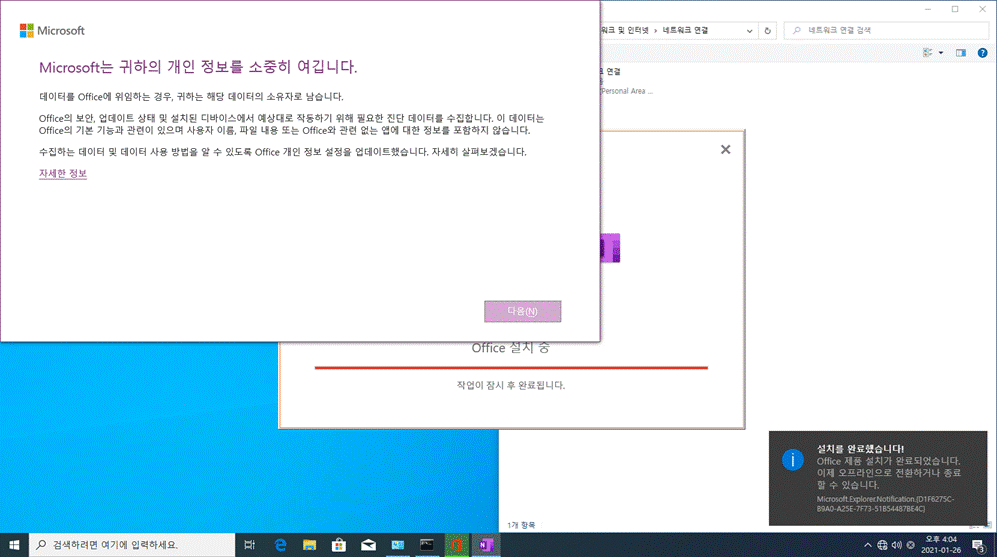Open the 자세한 정보 link

62,173
